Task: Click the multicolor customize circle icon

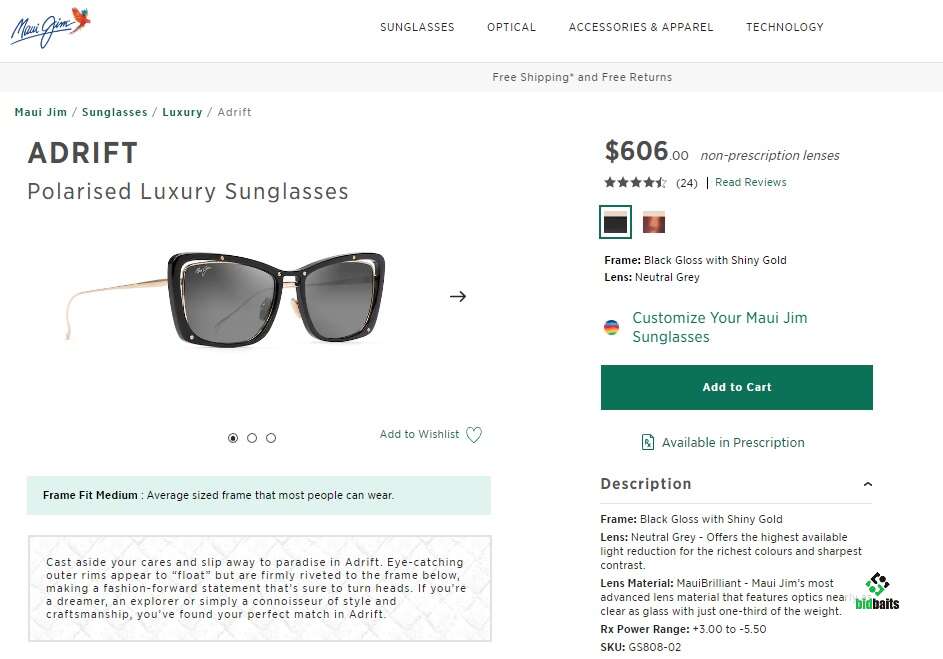Action: [x=611, y=327]
